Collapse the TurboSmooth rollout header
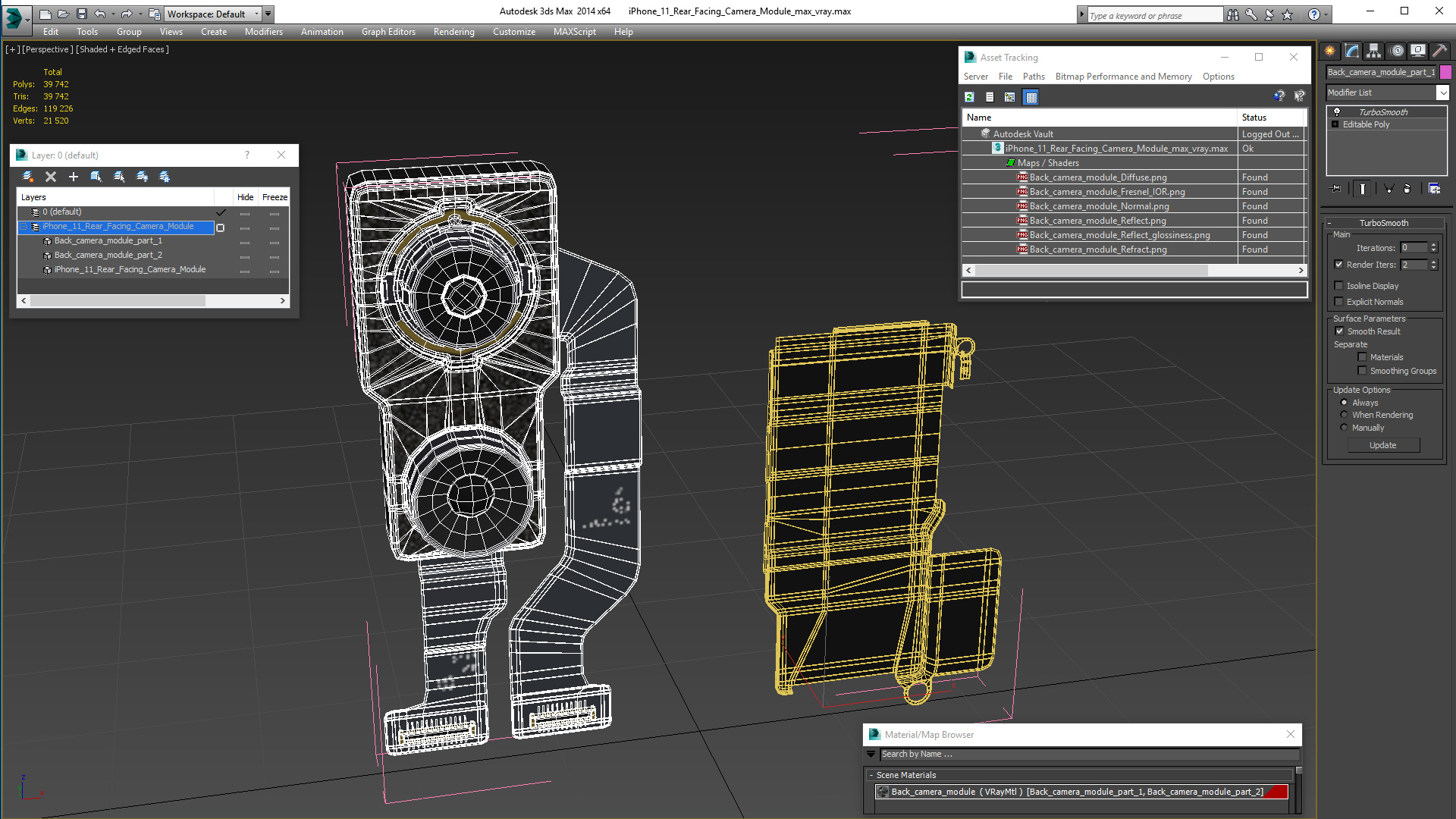 pyautogui.click(x=1384, y=223)
